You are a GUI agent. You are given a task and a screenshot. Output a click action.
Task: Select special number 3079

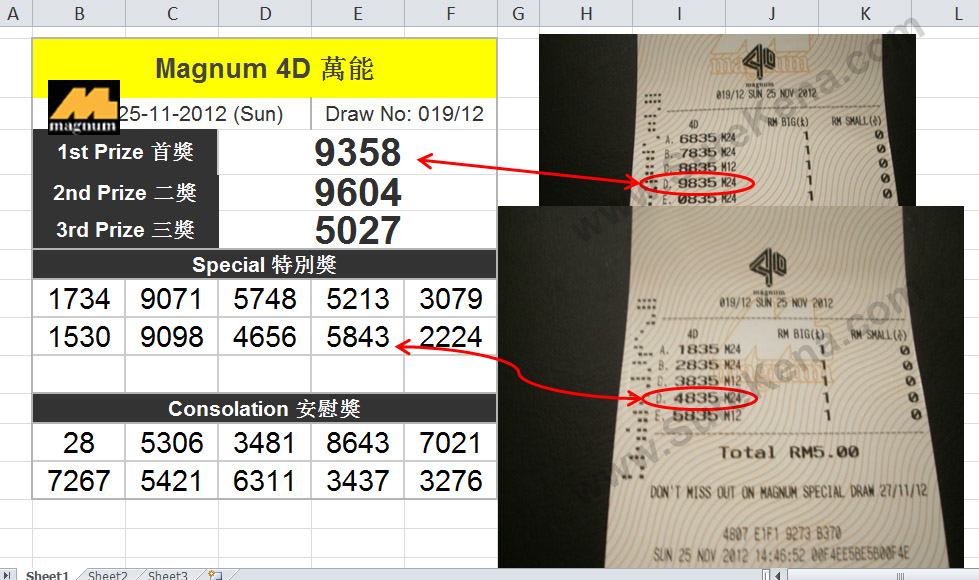451,299
